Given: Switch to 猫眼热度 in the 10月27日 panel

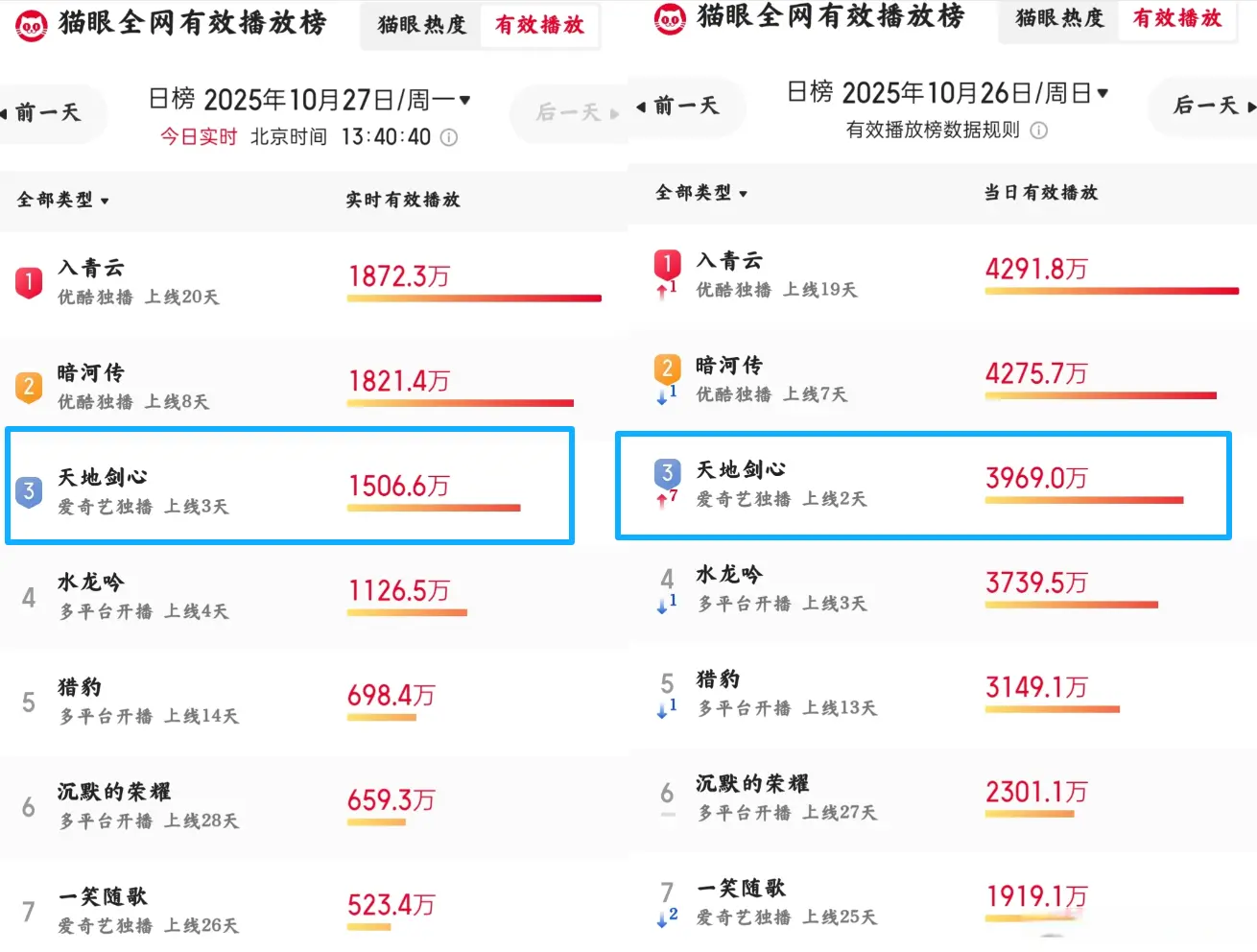Looking at the screenshot, I should pyautogui.click(x=421, y=26).
